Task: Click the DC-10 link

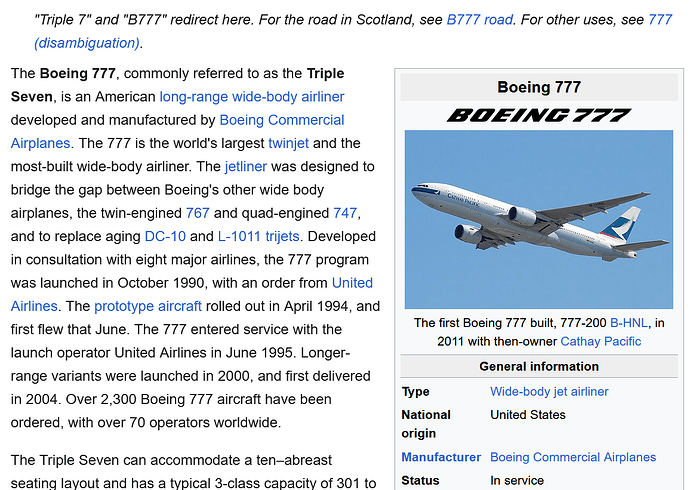Action: 165,237
